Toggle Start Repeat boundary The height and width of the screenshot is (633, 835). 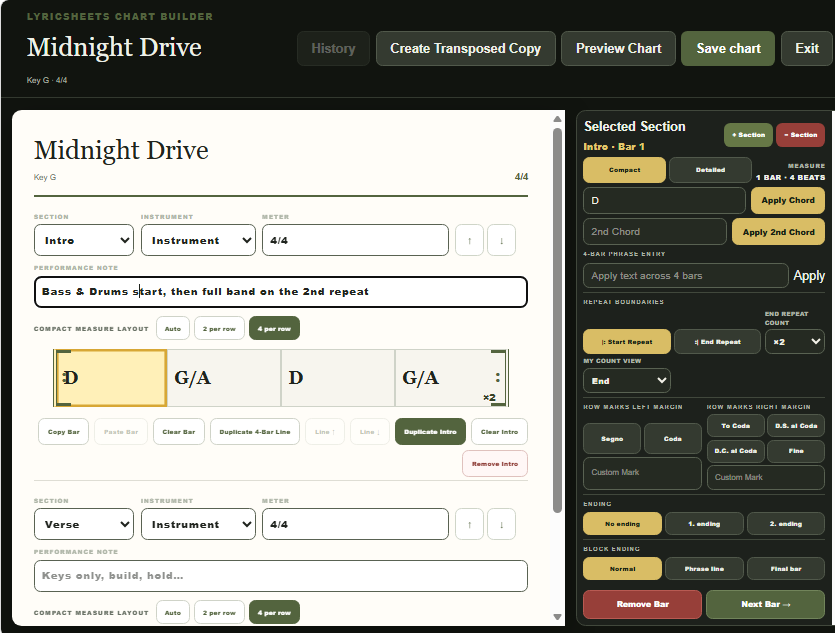tap(627, 342)
